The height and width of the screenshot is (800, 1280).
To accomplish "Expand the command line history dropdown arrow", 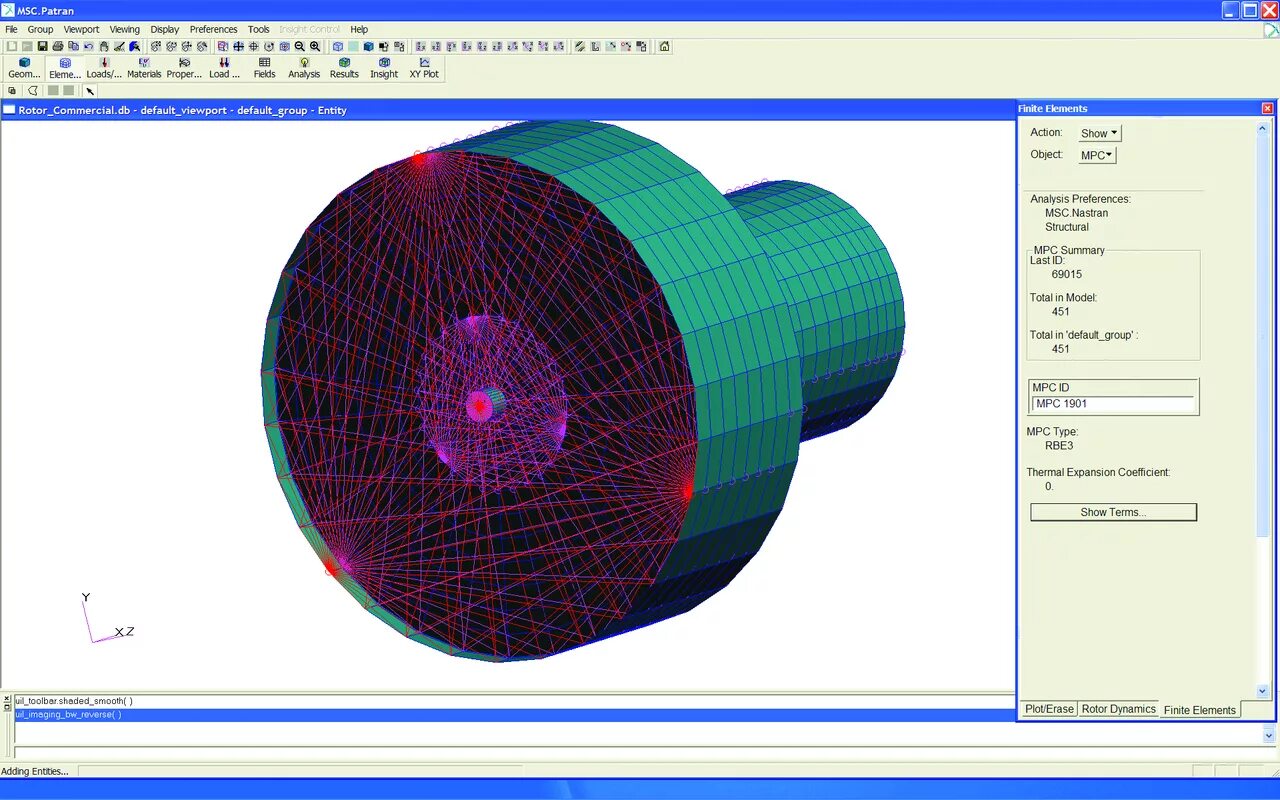I will 1270,735.
